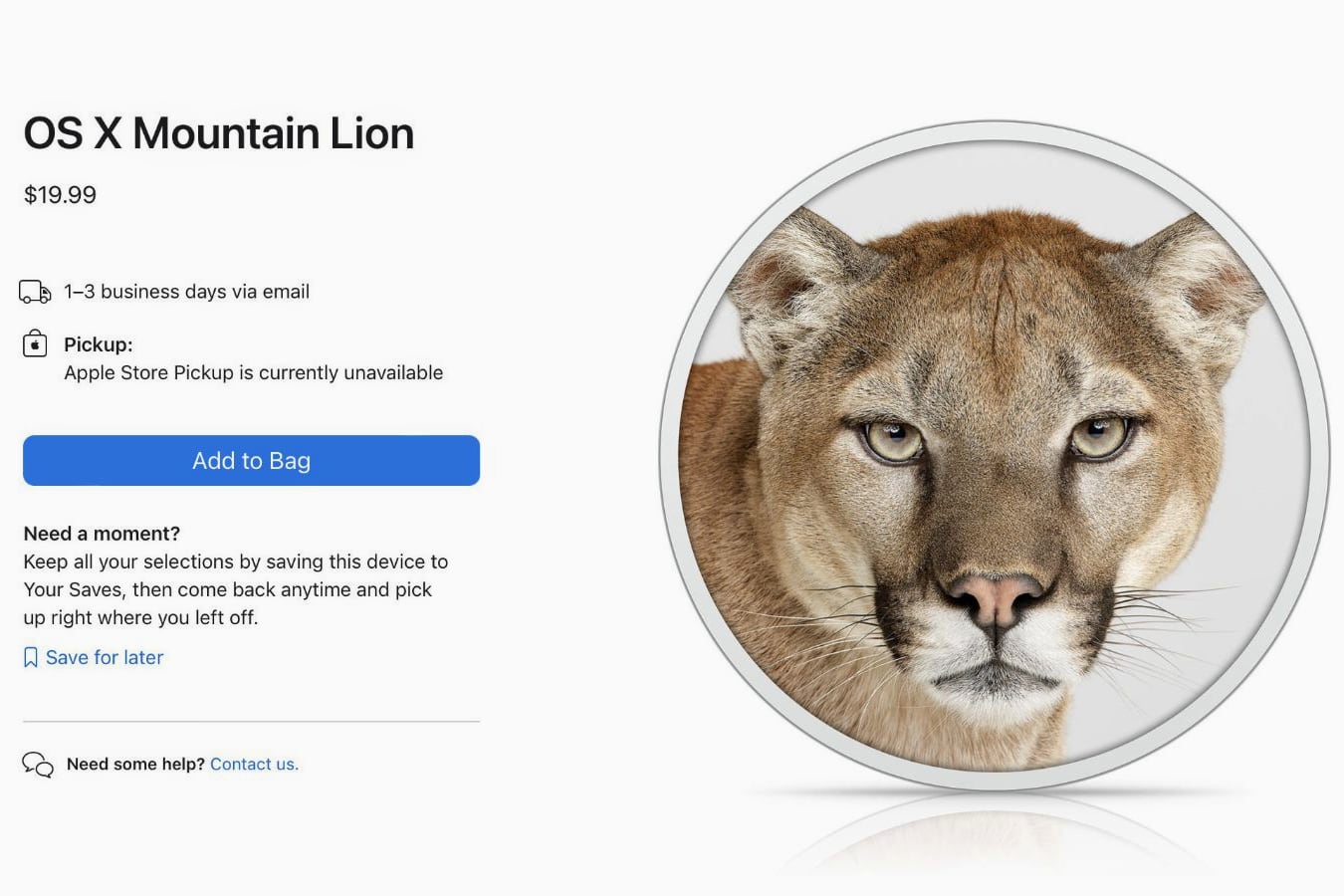1344x896 pixels.
Task: Click the Add to Bag button
Action: [251, 460]
